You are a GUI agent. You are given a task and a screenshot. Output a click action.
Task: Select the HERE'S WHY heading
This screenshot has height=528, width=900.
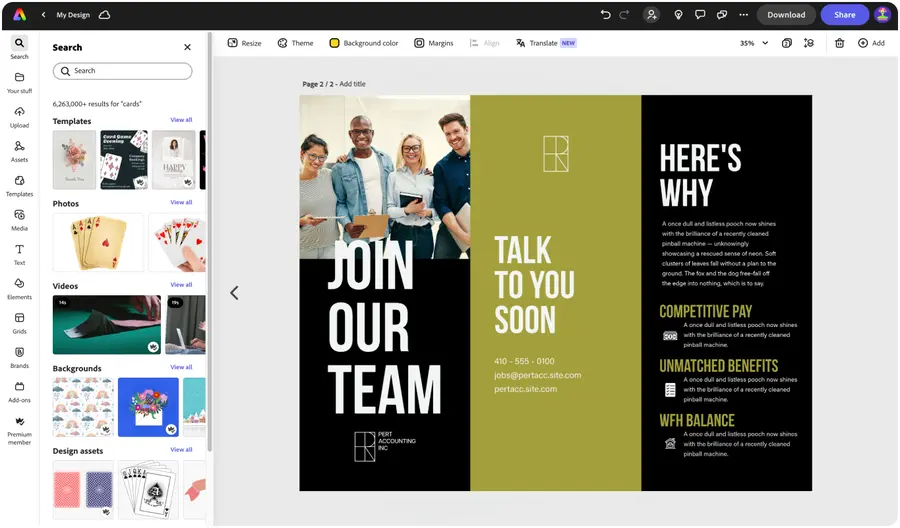[x=700, y=175]
